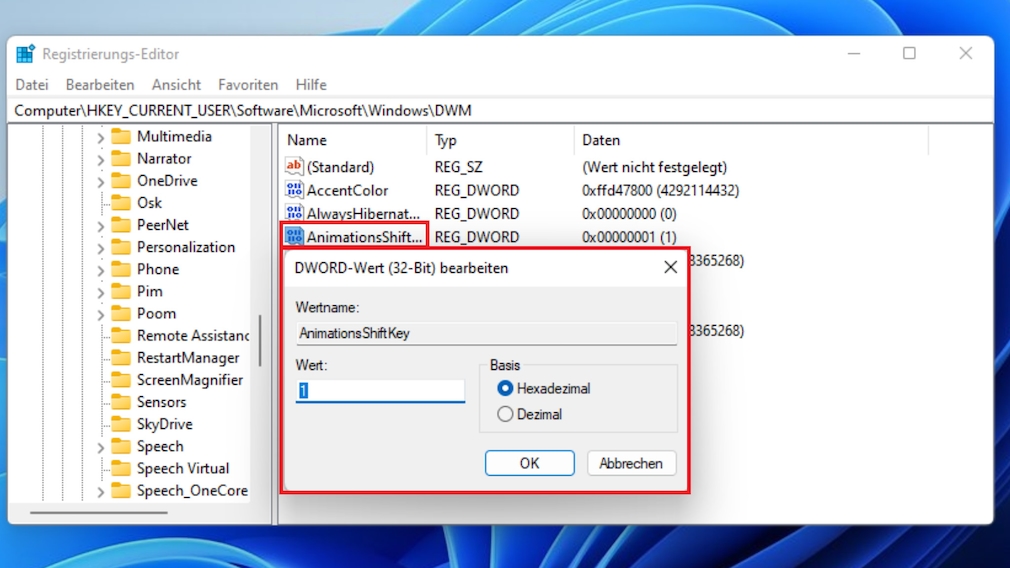Click the AlwaysHibernat... data 0x00000000 (0)

click(x=629, y=213)
